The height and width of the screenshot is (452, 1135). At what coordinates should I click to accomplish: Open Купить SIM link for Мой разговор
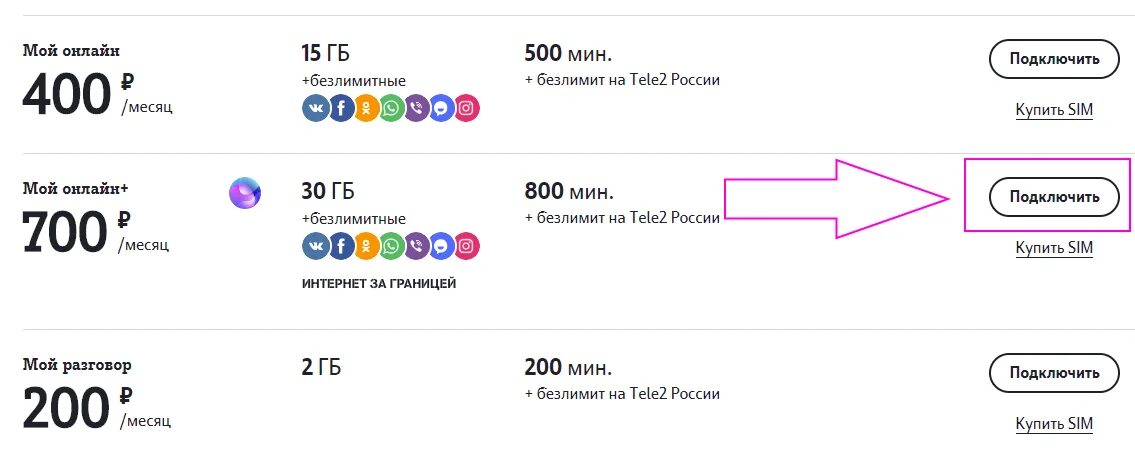pos(1054,424)
